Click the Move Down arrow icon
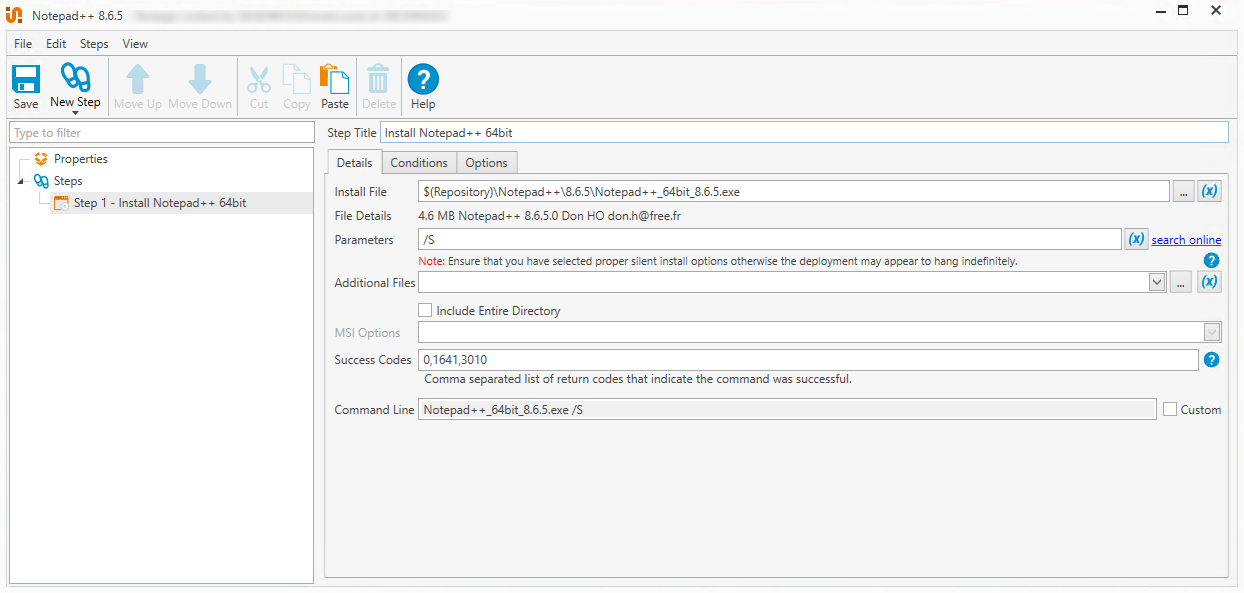This screenshot has height=593, width=1244. [x=200, y=80]
